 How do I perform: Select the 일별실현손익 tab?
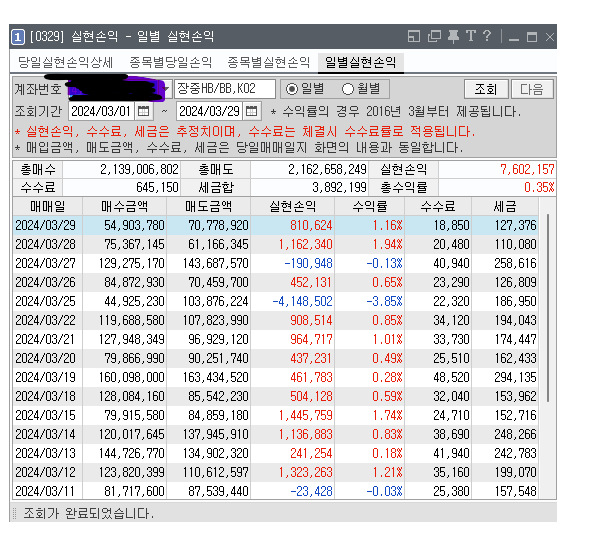361,62
